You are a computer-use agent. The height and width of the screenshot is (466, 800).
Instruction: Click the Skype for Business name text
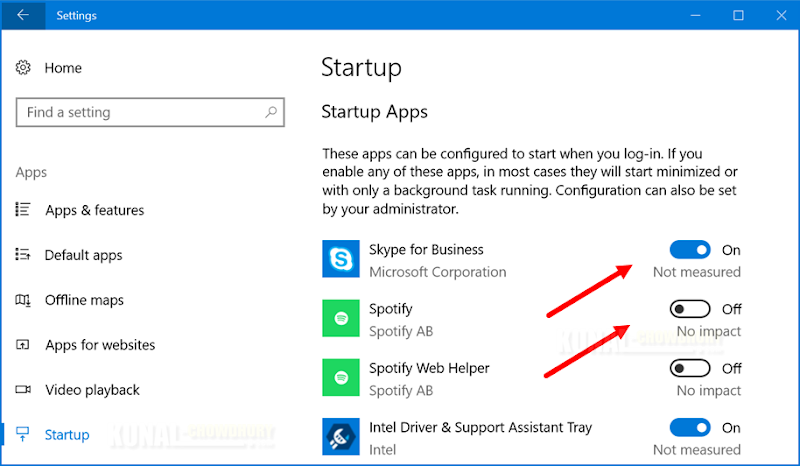(426, 250)
